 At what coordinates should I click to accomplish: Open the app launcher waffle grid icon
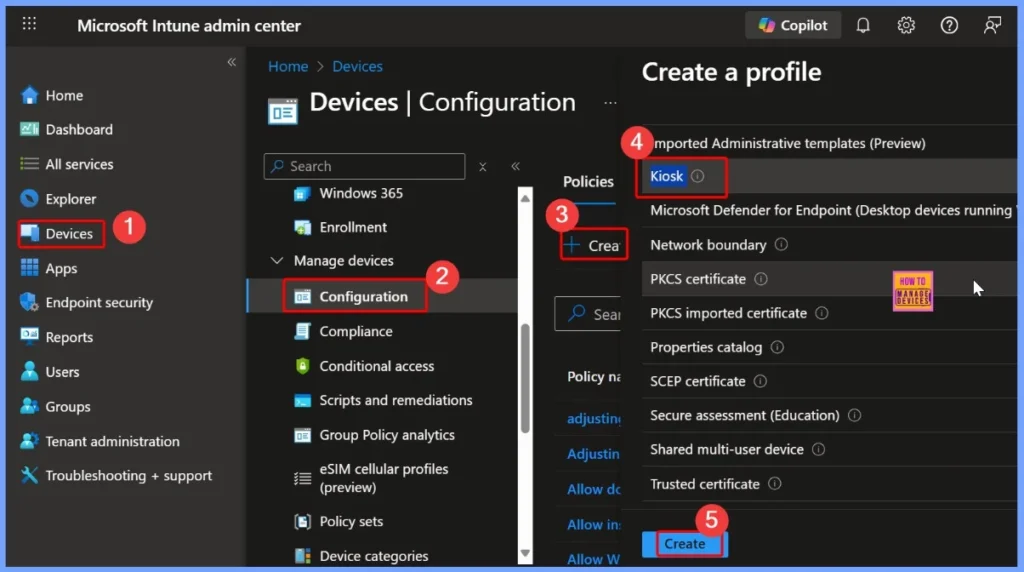click(29, 25)
